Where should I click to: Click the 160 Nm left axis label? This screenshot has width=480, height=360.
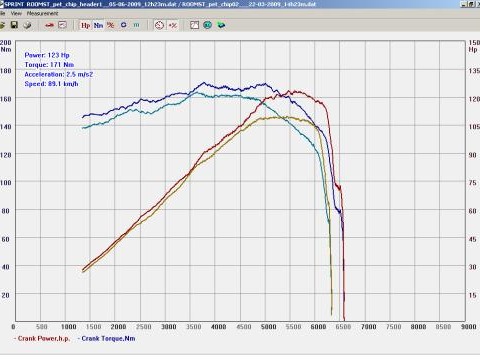tap(6, 99)
